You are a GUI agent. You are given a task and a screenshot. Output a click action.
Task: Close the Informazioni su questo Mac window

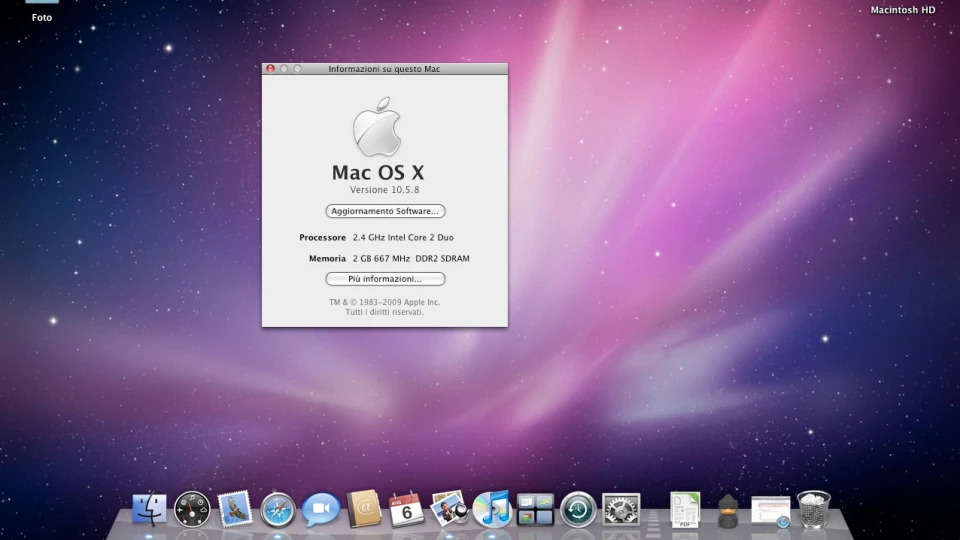click(x=270, y=69)
